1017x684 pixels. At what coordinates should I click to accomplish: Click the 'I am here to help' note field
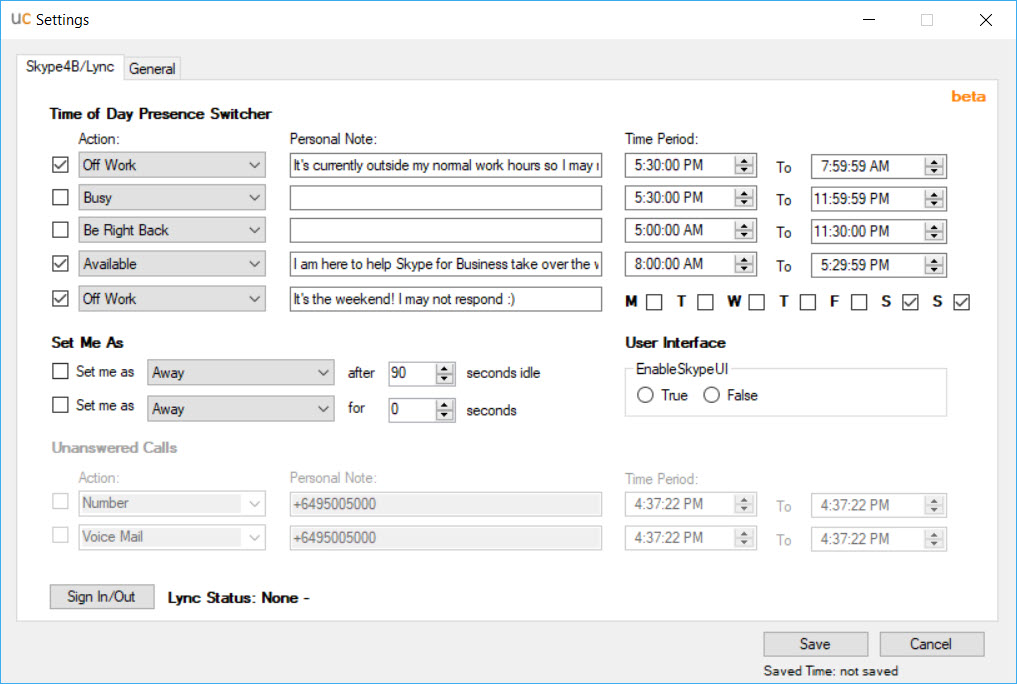(446, 264)
